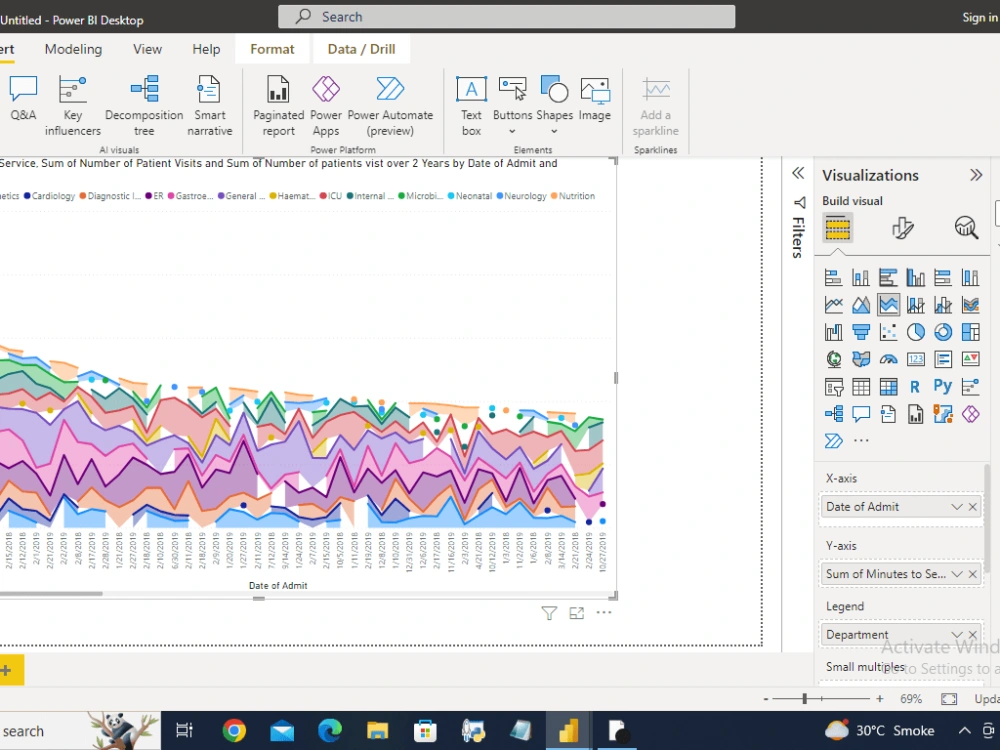Image resolution: width=1000 pixels, height=750 pixels.
Task: Remove Sum of Minutes field from Y-axis
Action: pos(973,574)
